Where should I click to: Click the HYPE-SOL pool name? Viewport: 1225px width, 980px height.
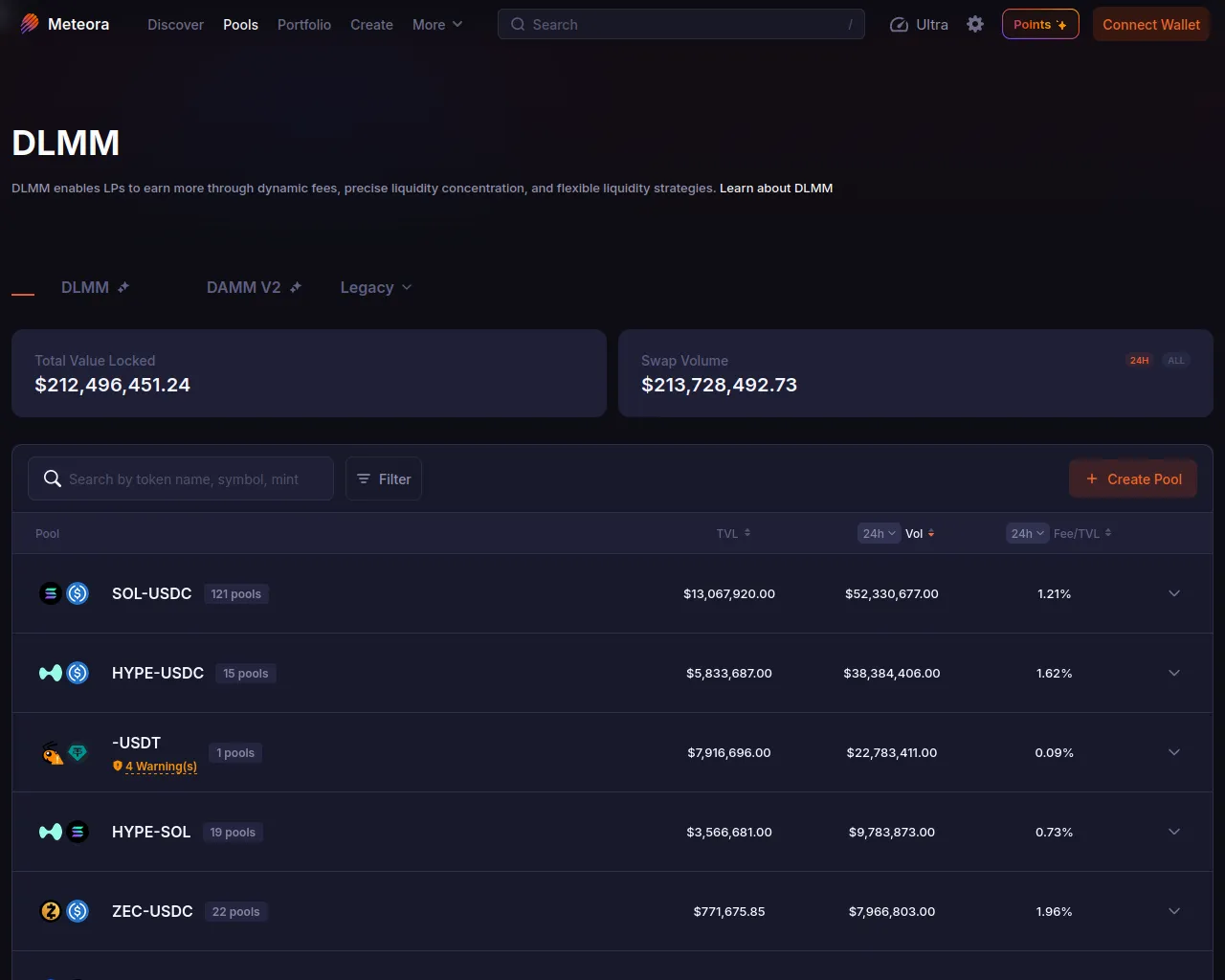[x=151, y=832]
